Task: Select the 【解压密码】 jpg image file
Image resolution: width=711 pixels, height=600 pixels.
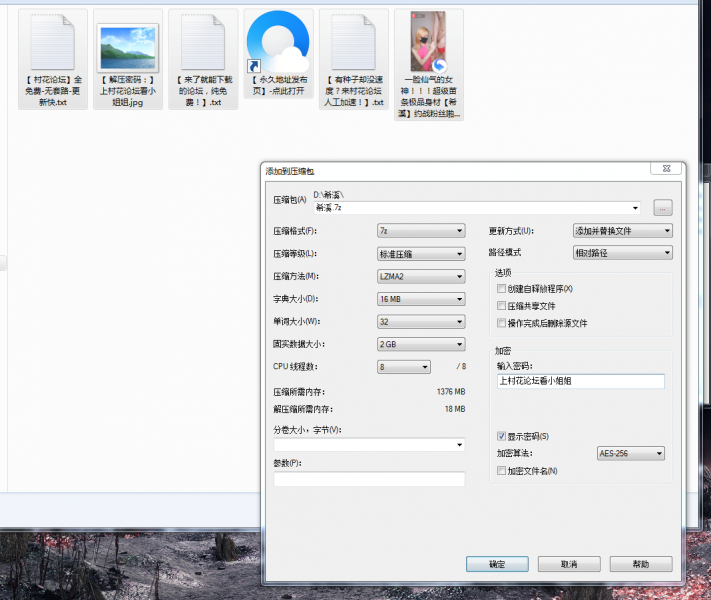Action: coord(127,47)
